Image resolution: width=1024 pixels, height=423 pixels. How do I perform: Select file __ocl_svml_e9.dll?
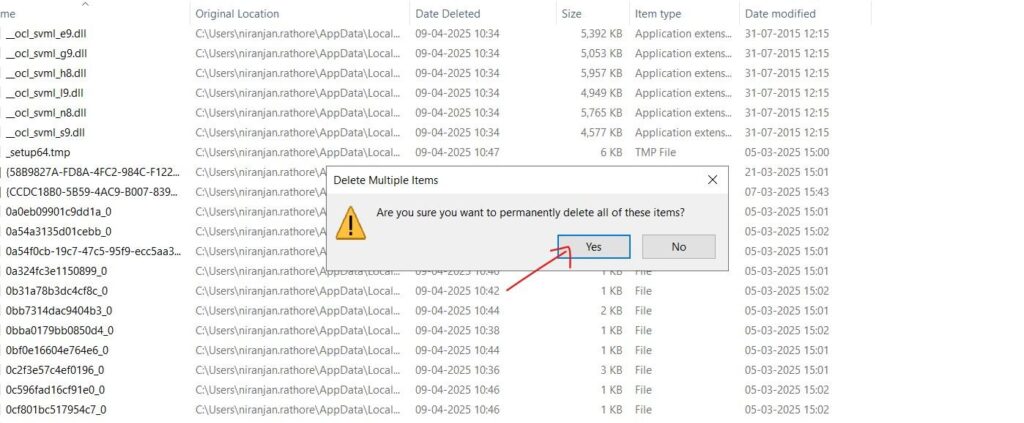point(46,34)
